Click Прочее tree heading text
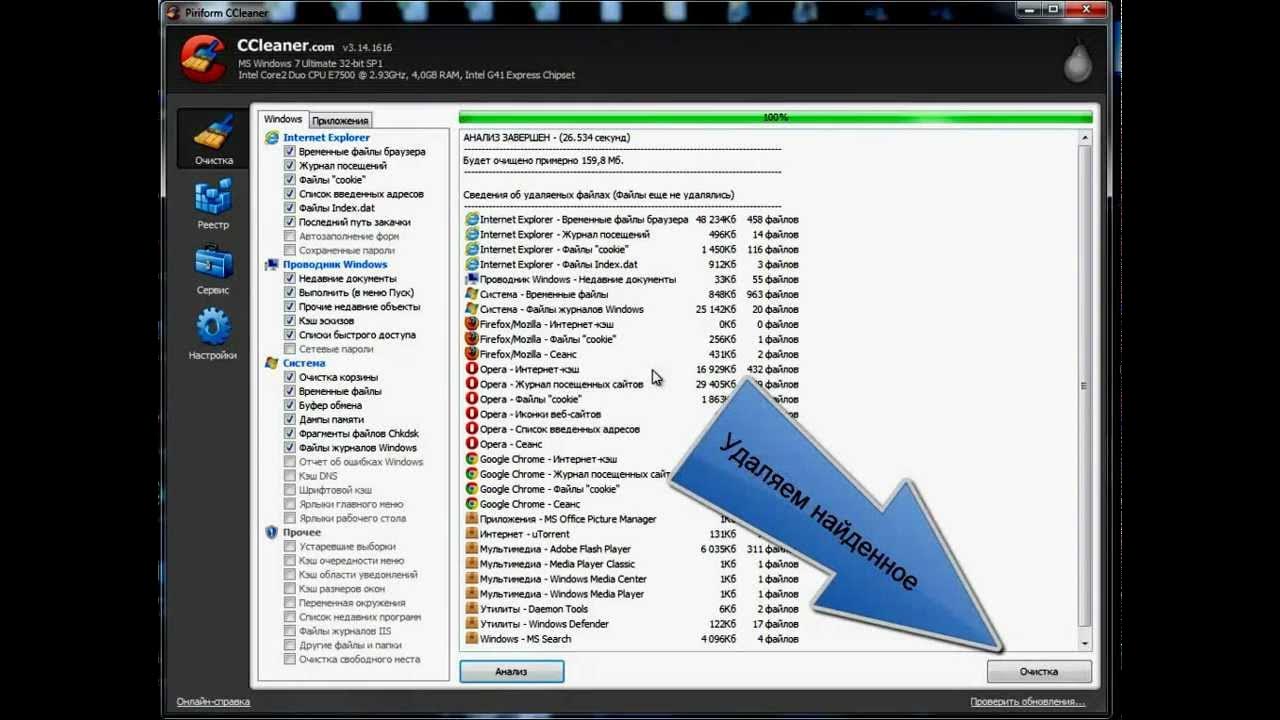The width and height of the screenshot is (1280, 720). click(302, 532)
